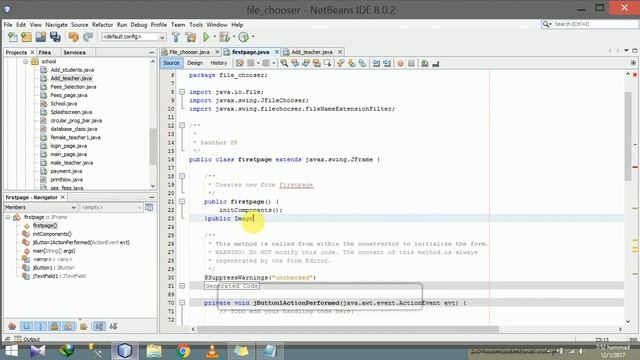Minimize the Navigator panel

point(151,197)
